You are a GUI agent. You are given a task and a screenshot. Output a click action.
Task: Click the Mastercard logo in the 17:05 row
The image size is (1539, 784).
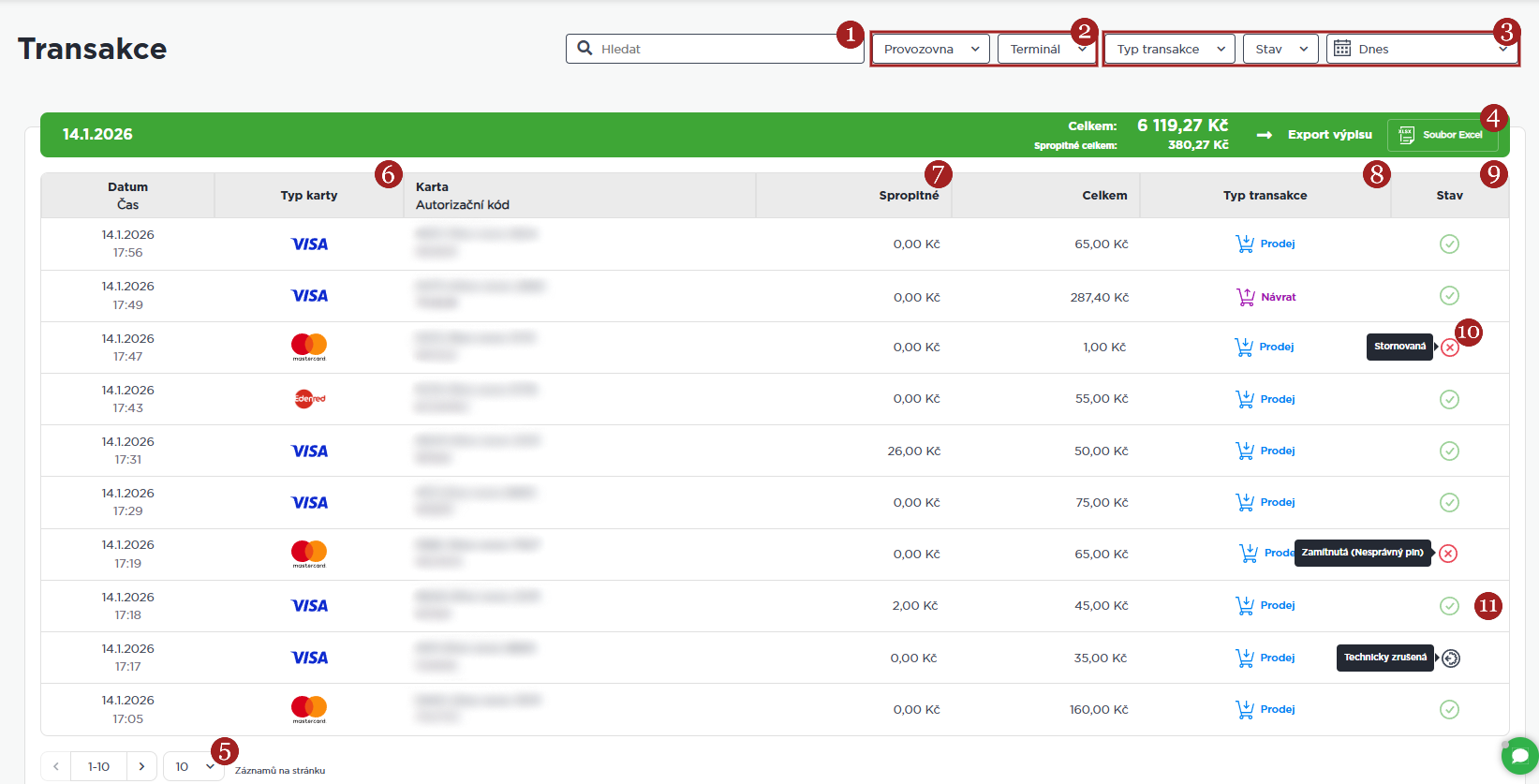(x=309, y=709)
